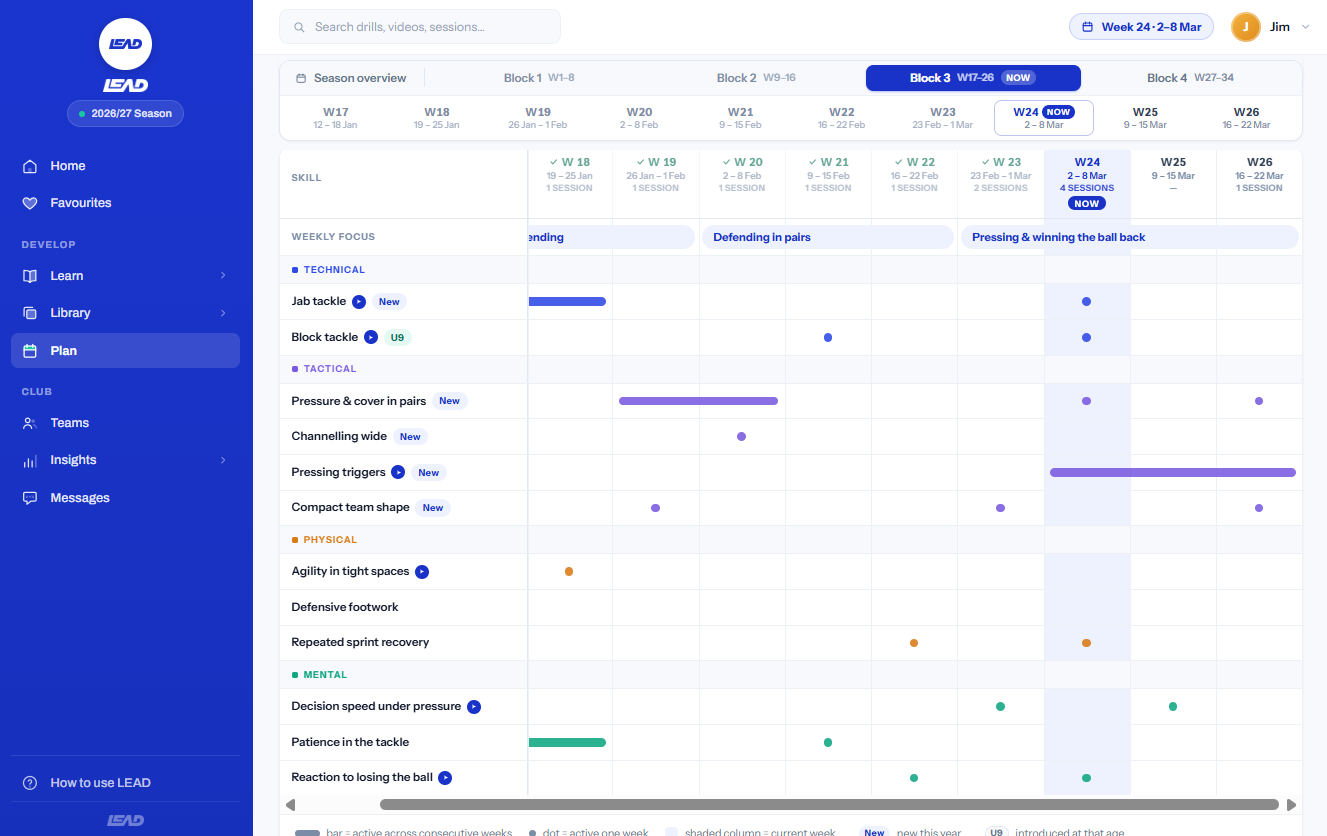Click the Home icon in sidebar
1327x836 pixels.
(x=30, y=166)
